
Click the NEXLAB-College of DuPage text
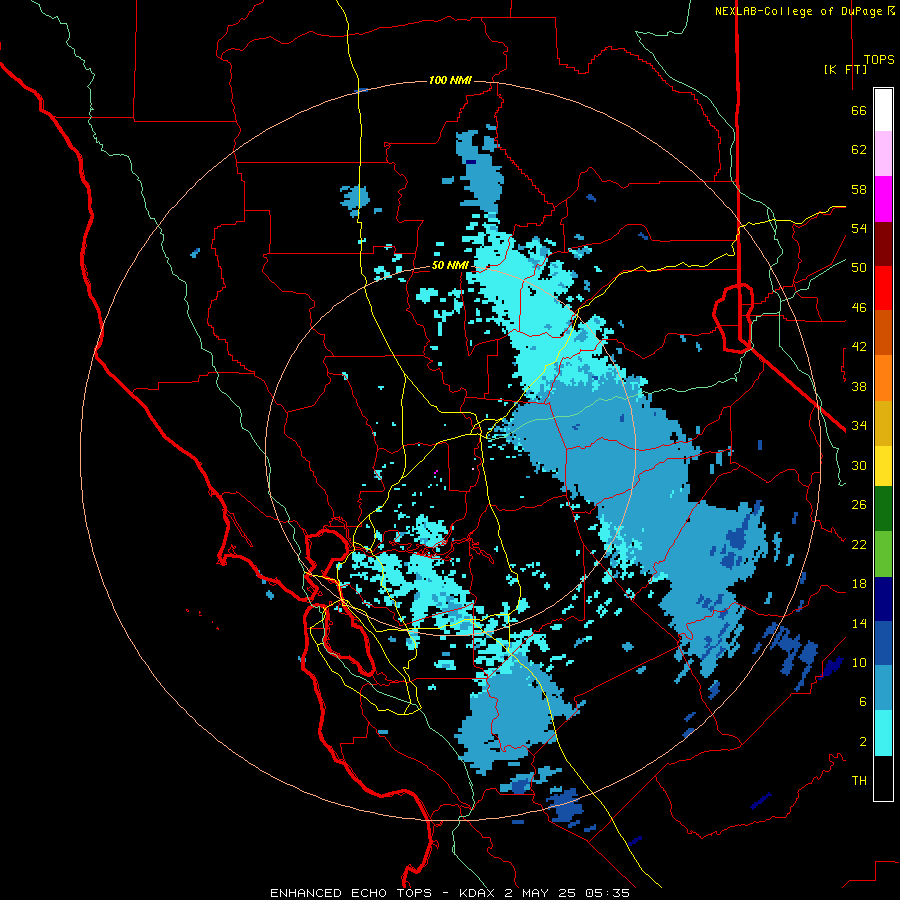pyautogui.click(x=800, y=11)
